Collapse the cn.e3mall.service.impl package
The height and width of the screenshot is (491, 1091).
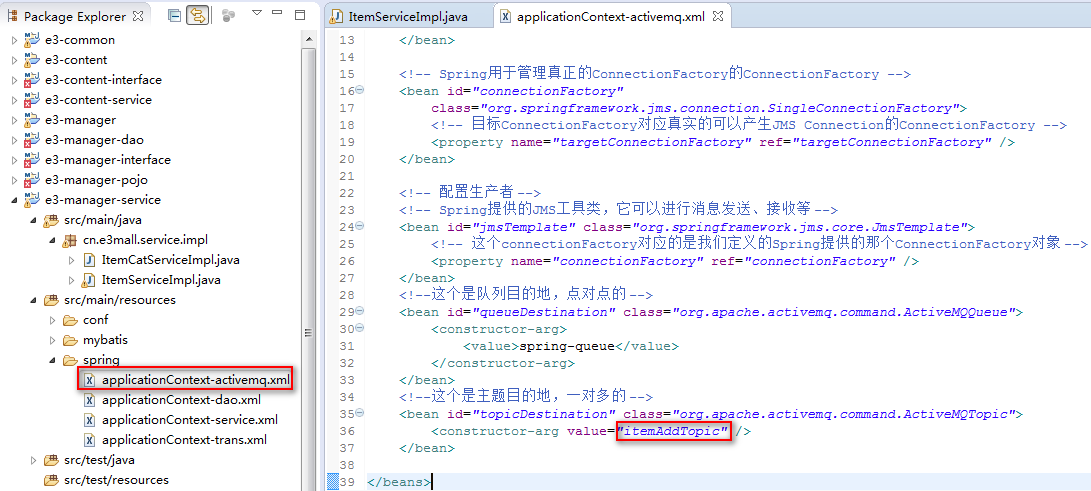point(53,241)
